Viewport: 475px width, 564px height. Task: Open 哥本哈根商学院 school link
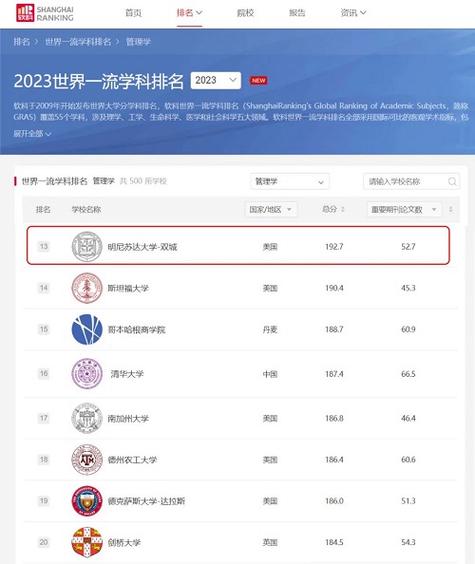click(x=137, y=329)
